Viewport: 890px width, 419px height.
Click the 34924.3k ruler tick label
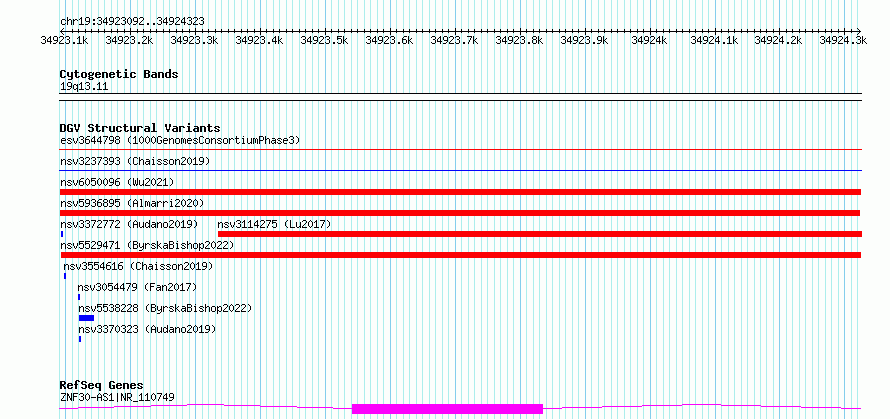(x=843, y=40)
